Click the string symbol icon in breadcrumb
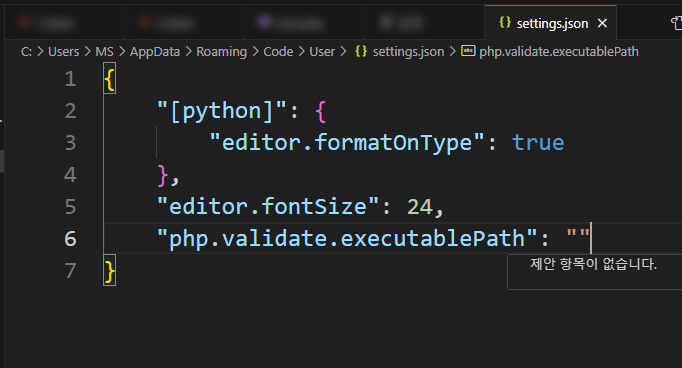 468,51
